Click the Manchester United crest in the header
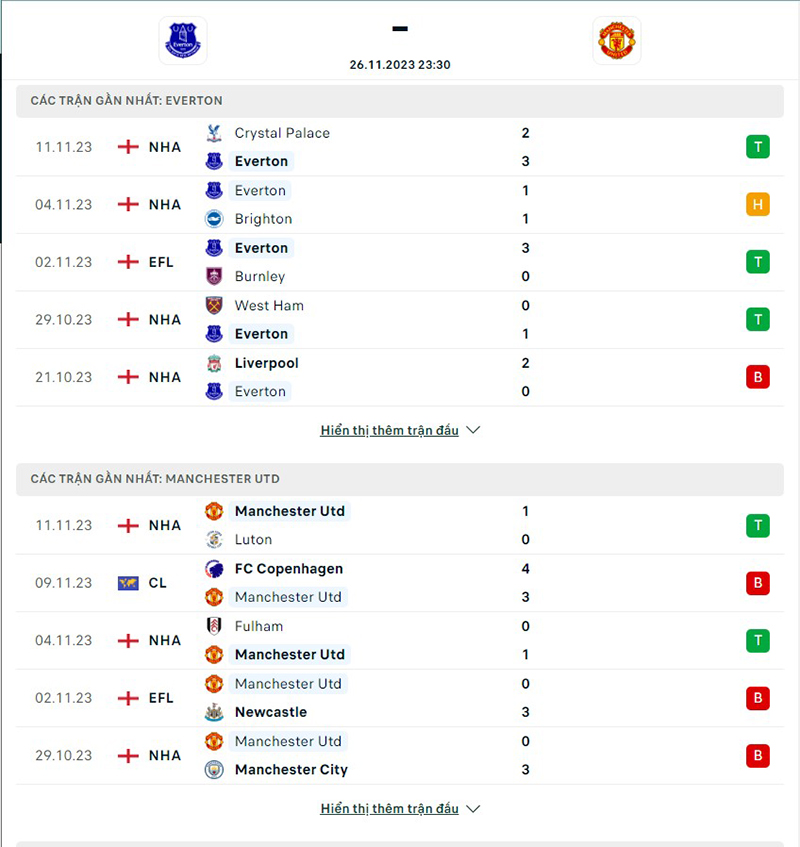This screenshot has height=847, width=800. click(x=616, y=41)
